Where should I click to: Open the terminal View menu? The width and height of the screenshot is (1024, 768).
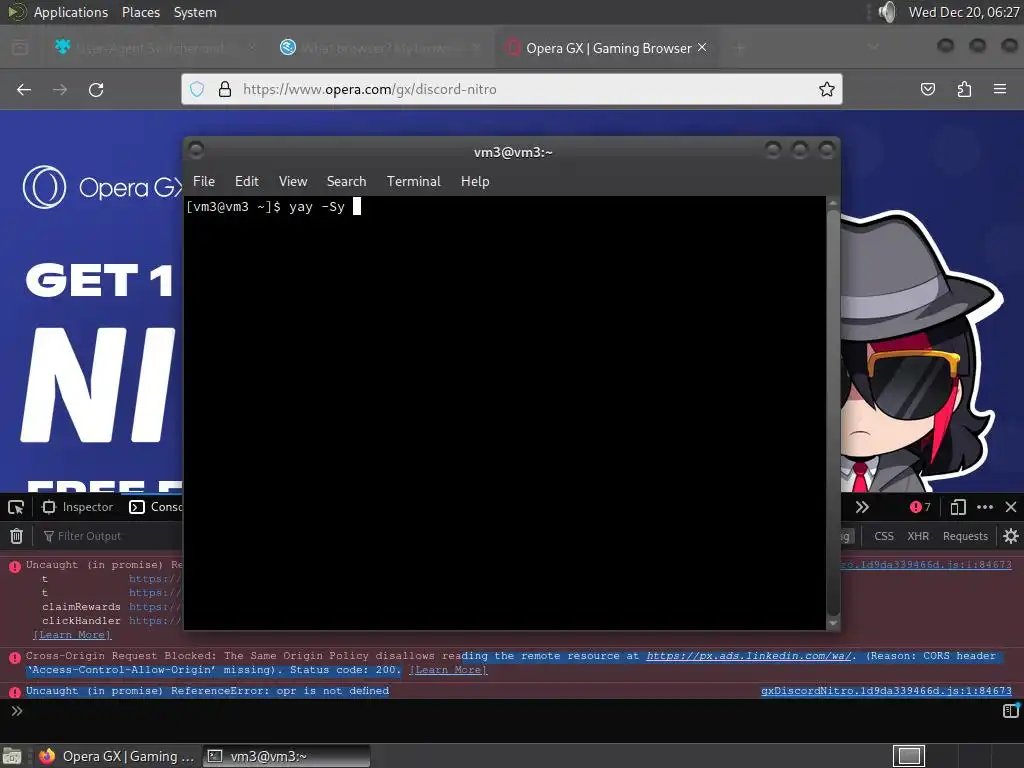[293, 182]
